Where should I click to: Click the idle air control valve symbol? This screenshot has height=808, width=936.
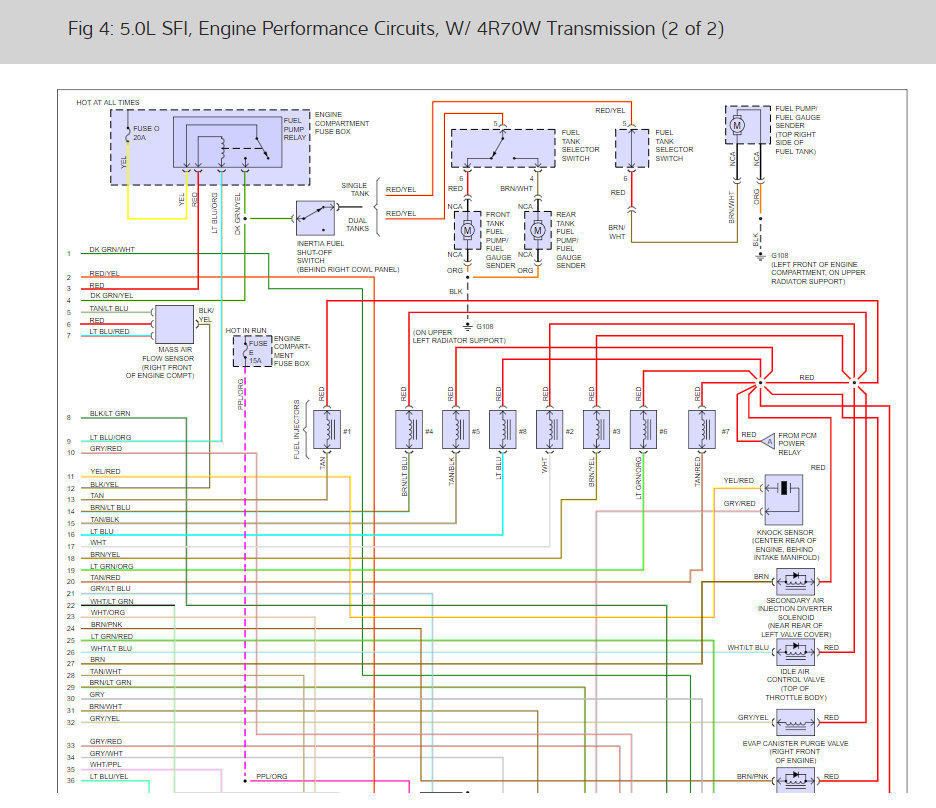tap(795, 652)
